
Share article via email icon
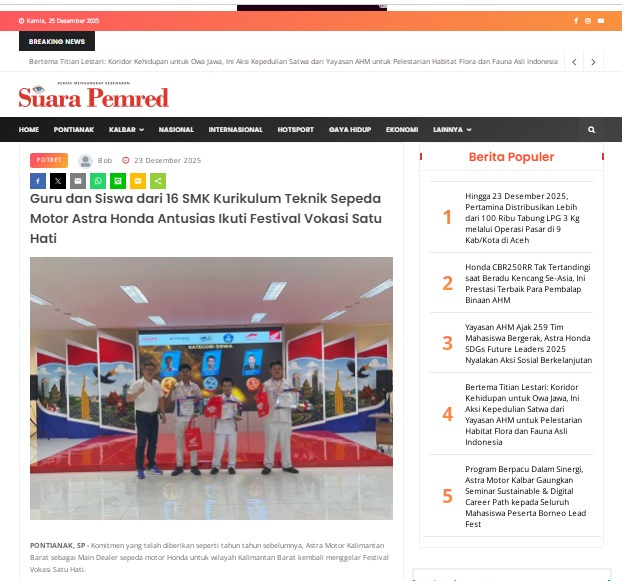point(78,181)
